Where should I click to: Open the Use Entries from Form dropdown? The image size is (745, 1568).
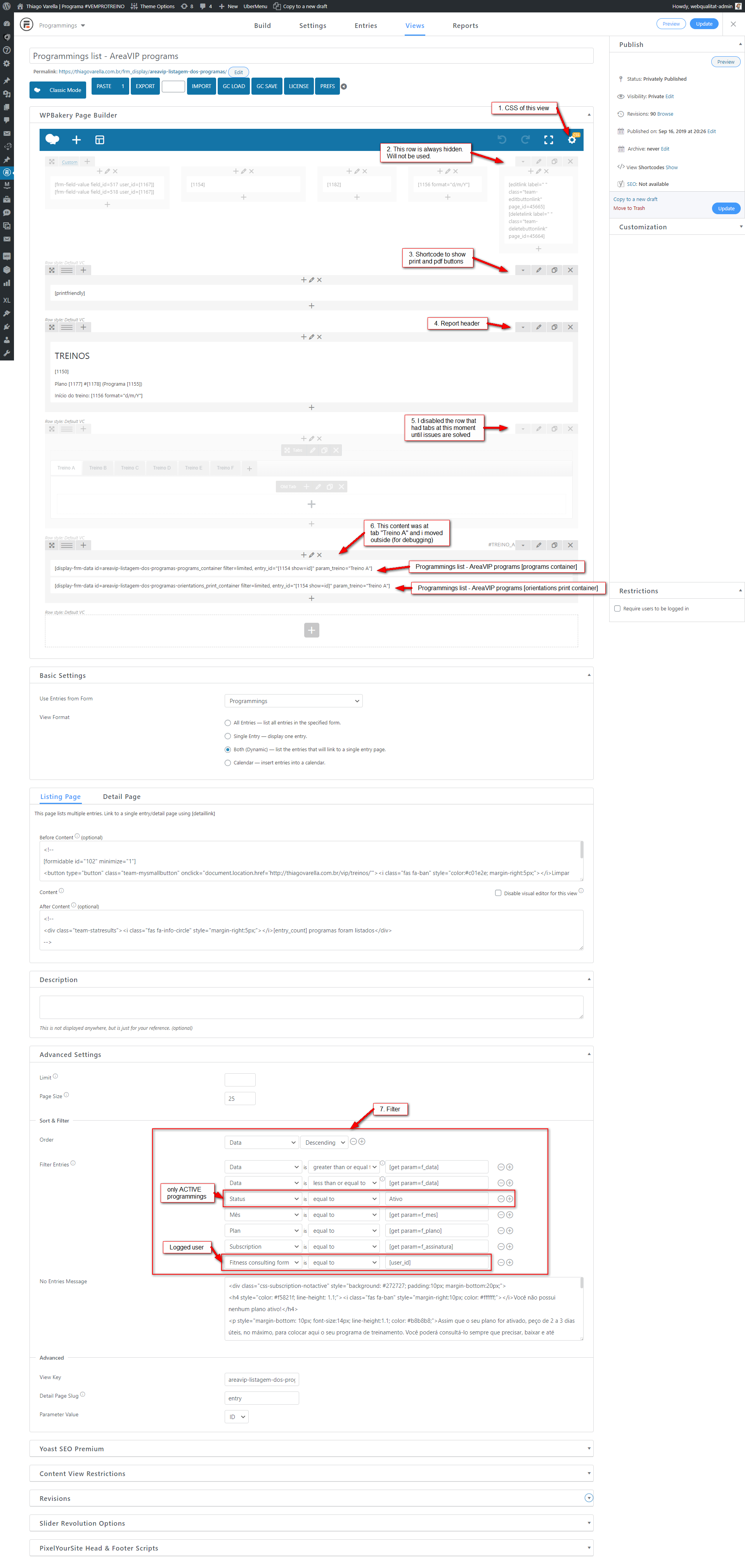293,701
